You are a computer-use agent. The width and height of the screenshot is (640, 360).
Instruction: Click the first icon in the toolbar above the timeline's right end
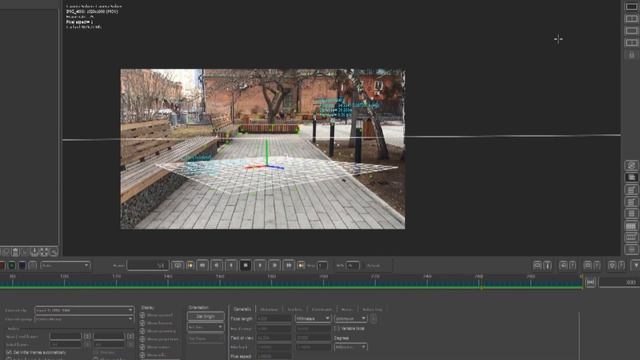pyautogui.click(x=537, y=266)
